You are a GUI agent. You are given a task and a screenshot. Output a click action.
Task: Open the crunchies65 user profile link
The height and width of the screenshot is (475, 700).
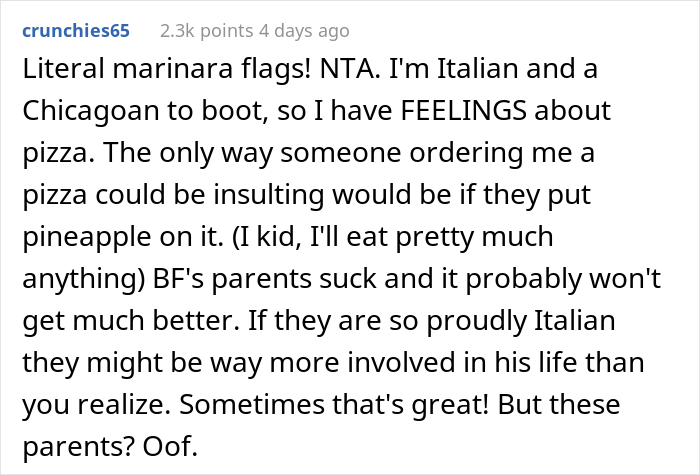(76, 31)
